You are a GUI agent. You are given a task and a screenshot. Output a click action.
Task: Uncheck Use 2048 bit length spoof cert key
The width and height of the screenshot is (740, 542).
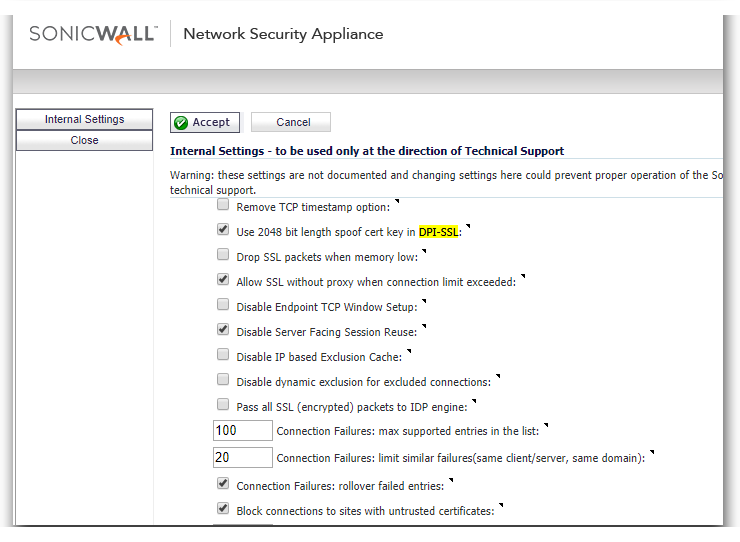pyautogui.click(x=223, y=229)
